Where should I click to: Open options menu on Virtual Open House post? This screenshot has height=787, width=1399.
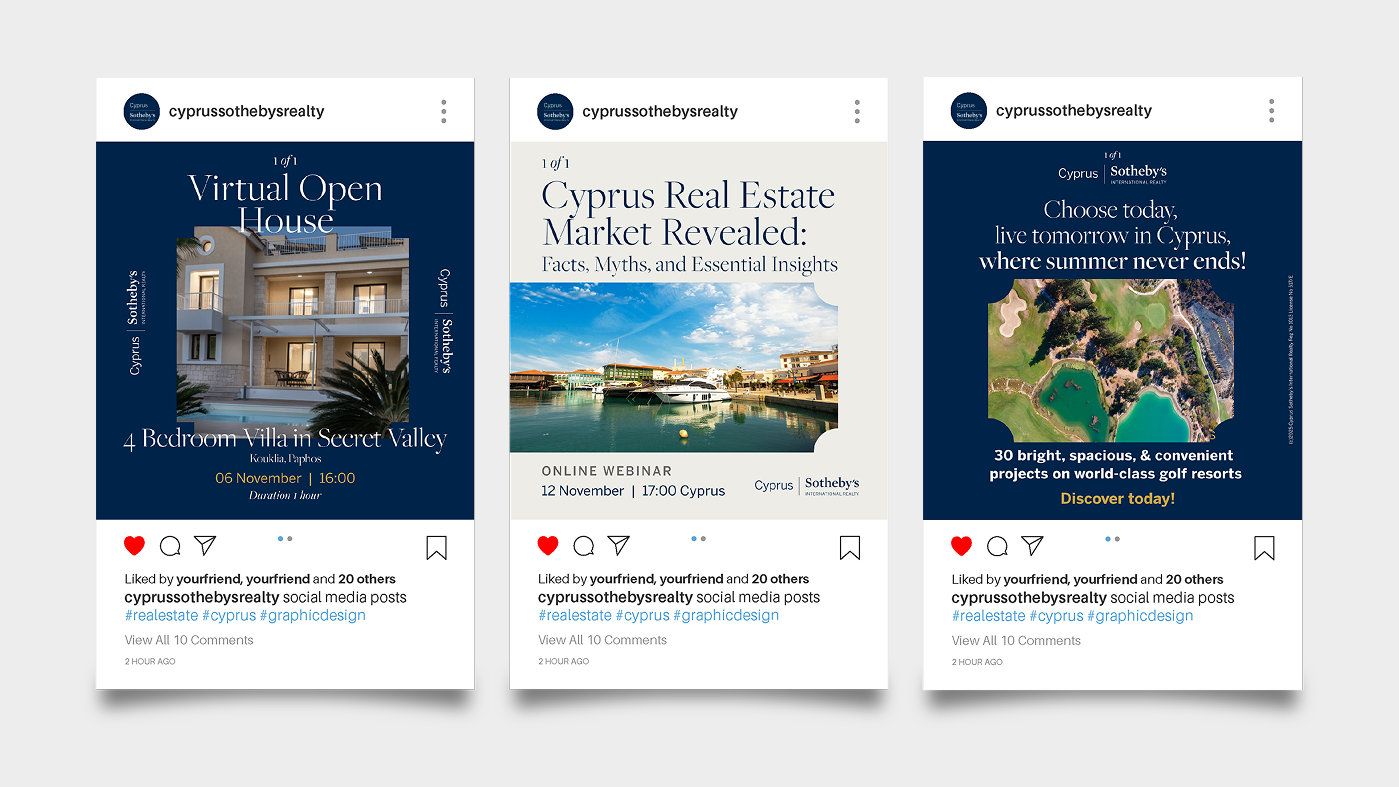point(444,111)
